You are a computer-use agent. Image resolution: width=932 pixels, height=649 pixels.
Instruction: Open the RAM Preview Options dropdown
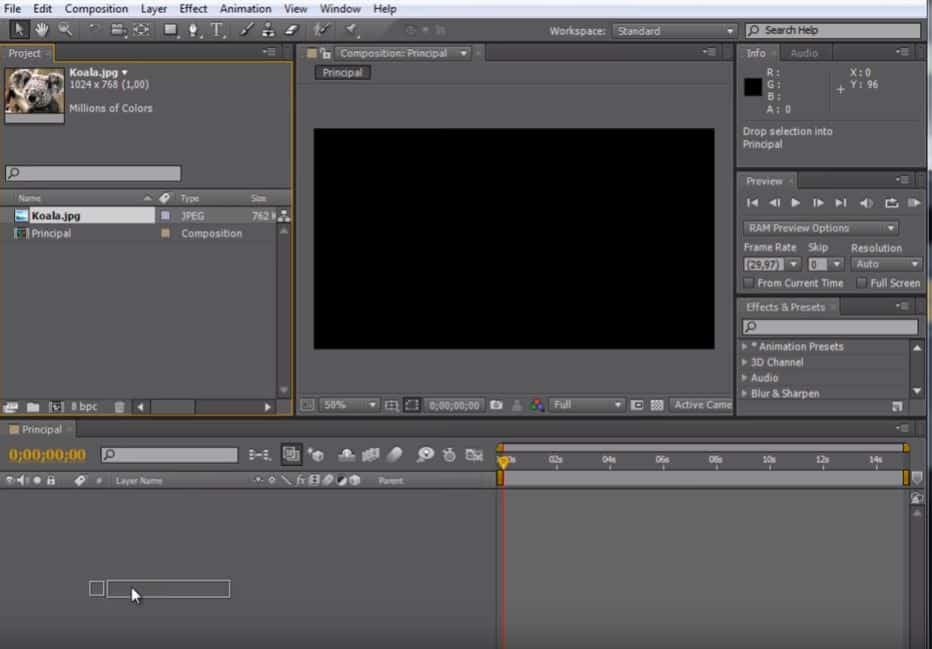pos(820,228)
